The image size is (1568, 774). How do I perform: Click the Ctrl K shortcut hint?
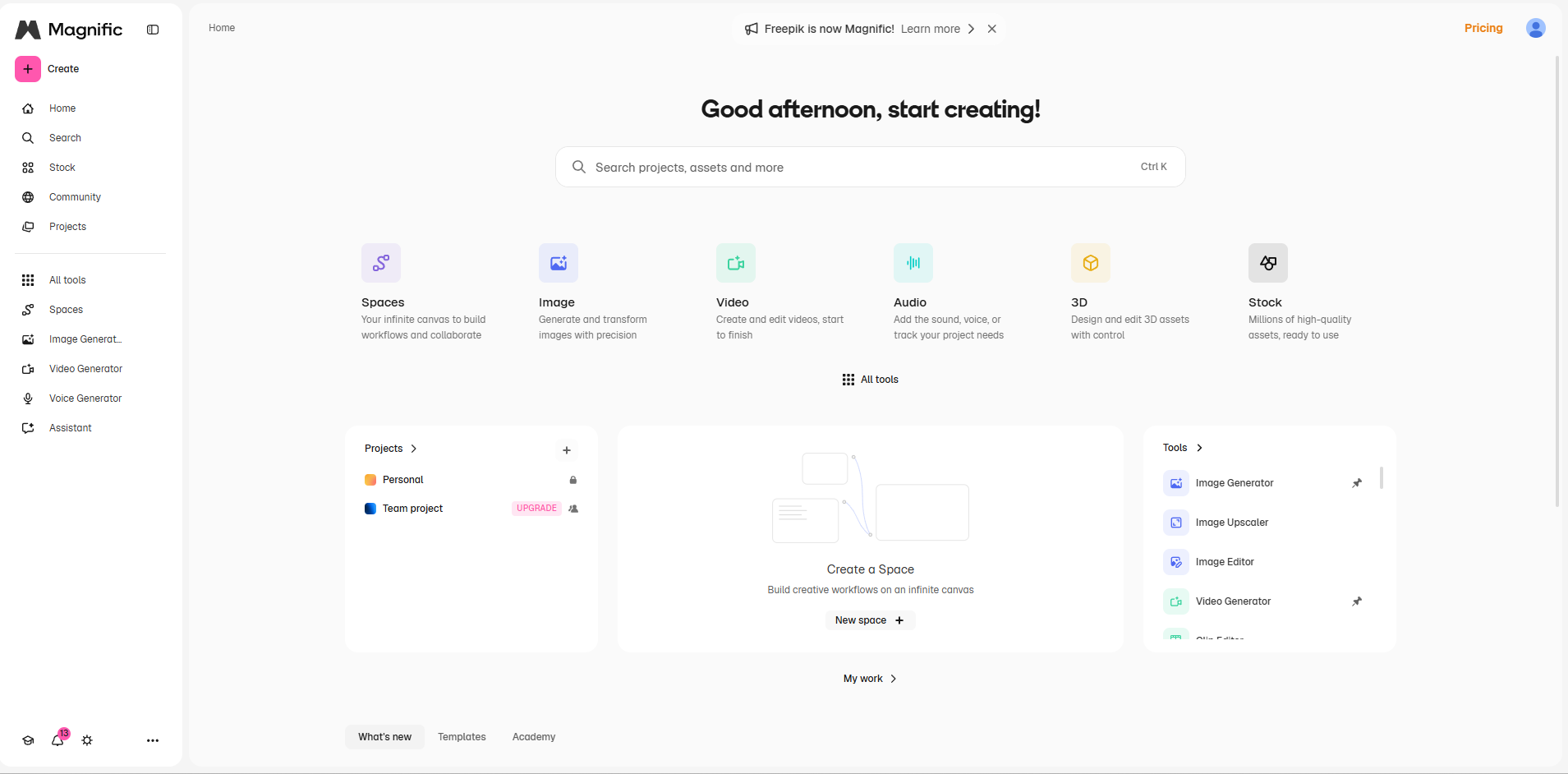pyautogui.click(x=1153, y=167)
